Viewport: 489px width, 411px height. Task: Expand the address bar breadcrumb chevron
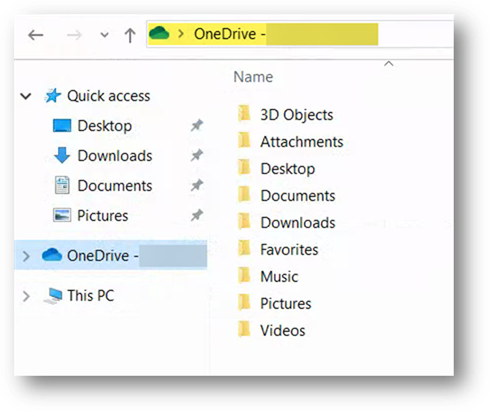pyautogui.click(x=181, y=34)
